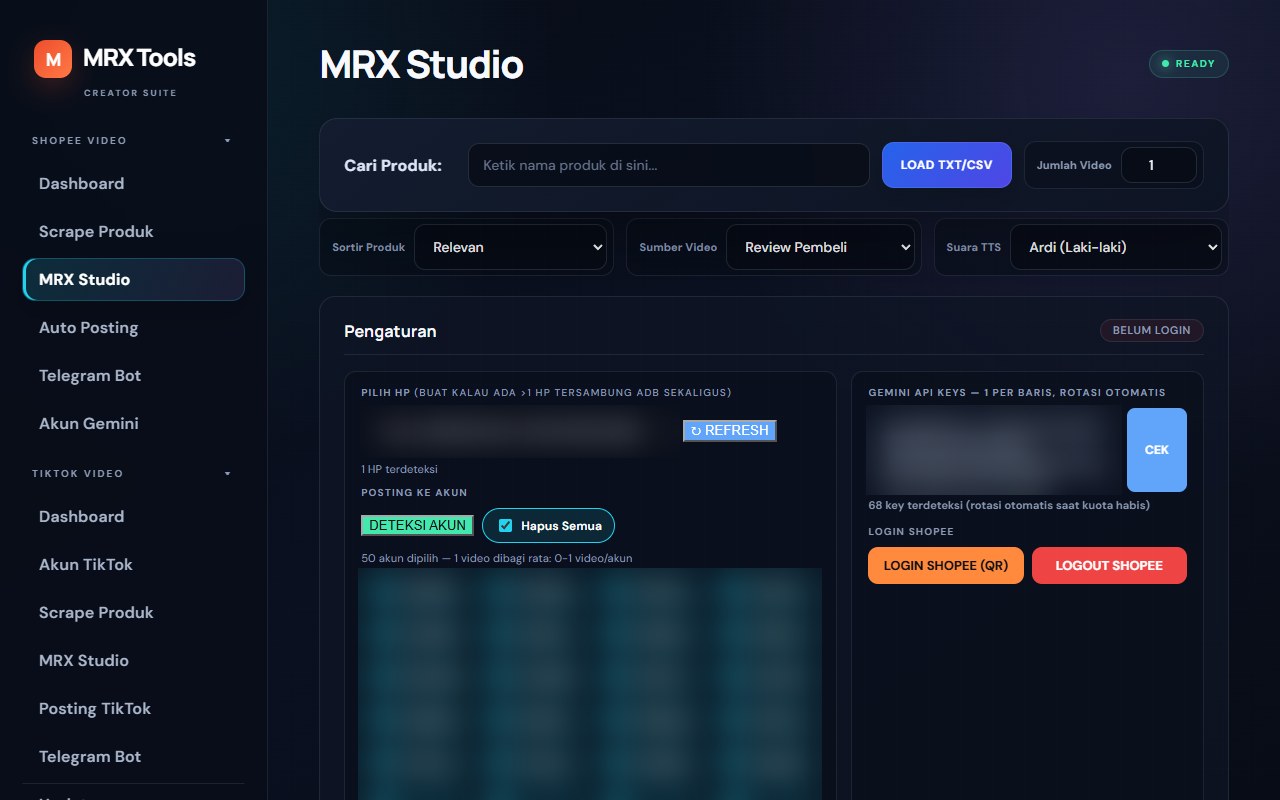Click the Pengaturan section heading
This screenshot has height=800, width=1280.
(390, 331)
